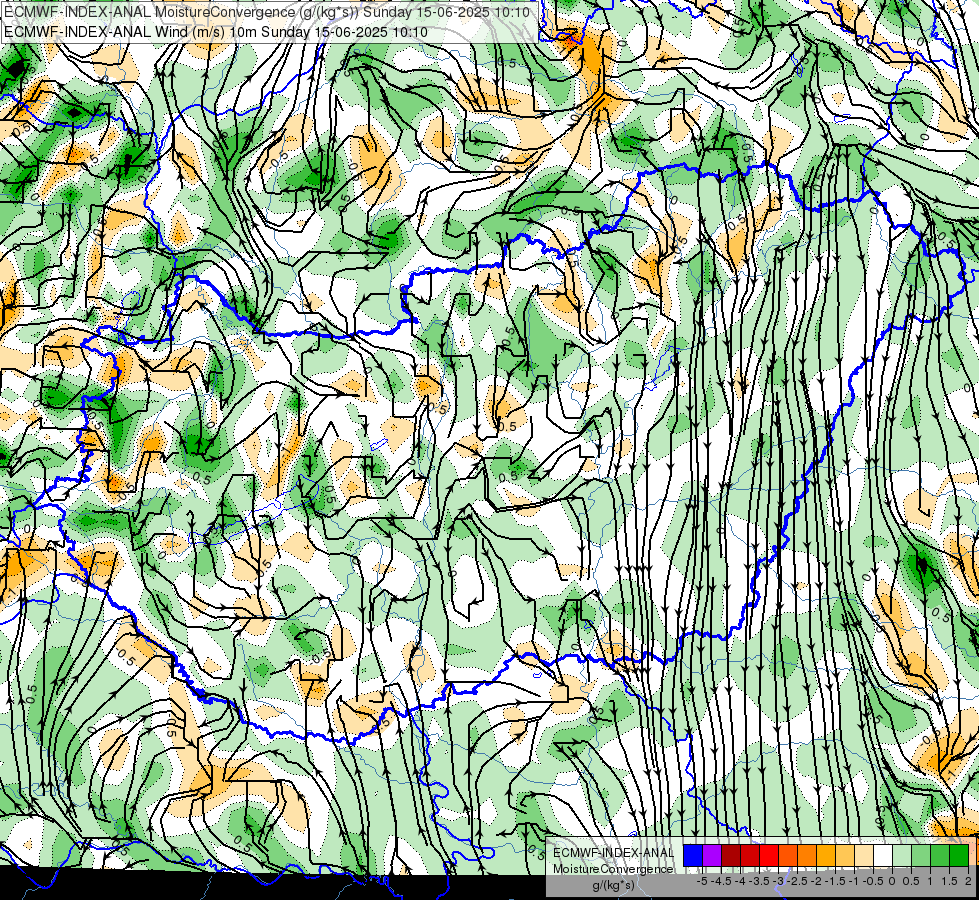Click the legend tick value -3.5
The width and height of the screenshot is (979, 900).
click(760, 881)
